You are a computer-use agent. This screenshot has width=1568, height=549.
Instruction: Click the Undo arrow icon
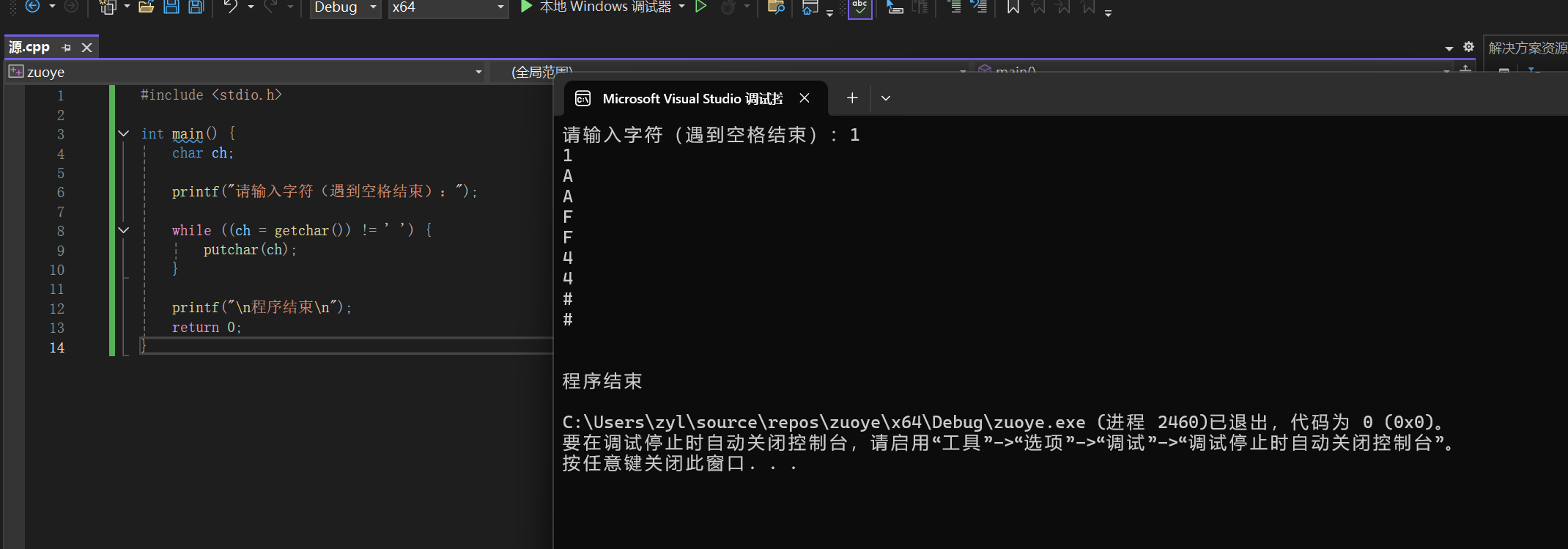[x=231, y=7]
